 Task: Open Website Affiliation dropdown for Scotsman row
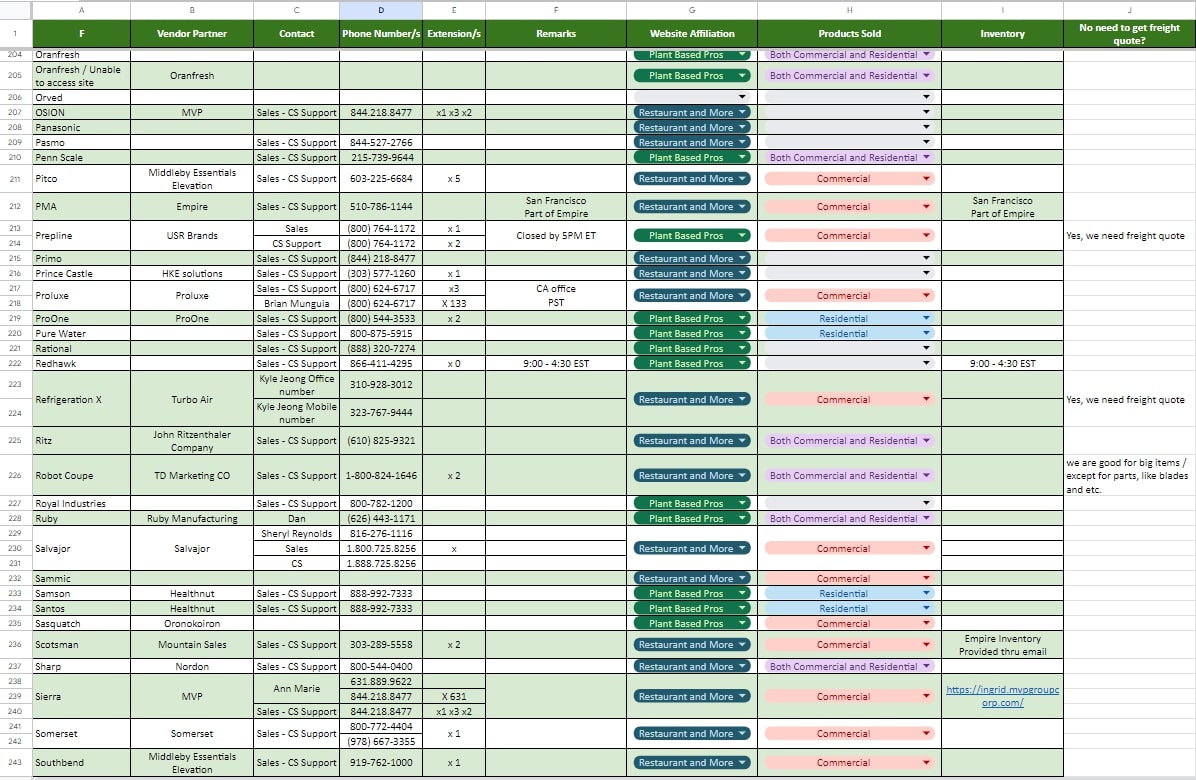pyautogui.click(x=692, y=644)
